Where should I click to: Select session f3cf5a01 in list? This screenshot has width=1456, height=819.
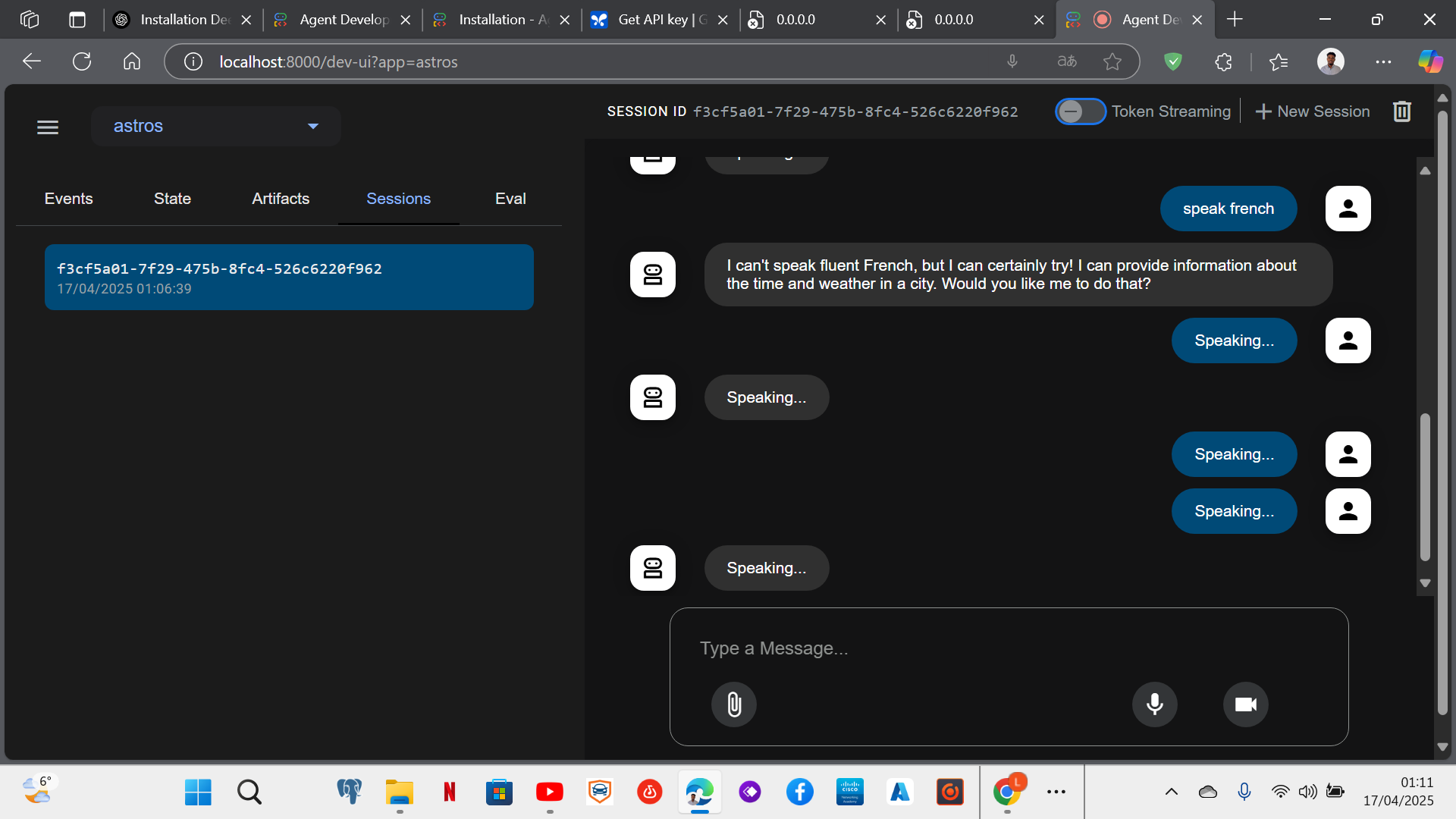tap(289, 278)
